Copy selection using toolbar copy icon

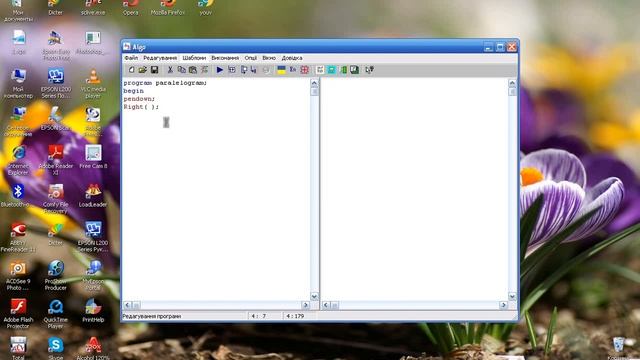coord(182,70)
